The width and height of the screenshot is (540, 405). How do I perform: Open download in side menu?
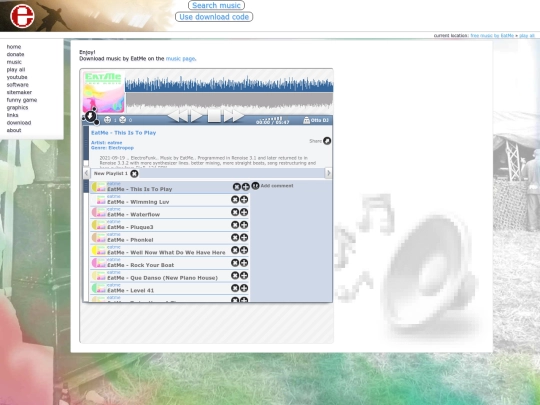point(19,123)
